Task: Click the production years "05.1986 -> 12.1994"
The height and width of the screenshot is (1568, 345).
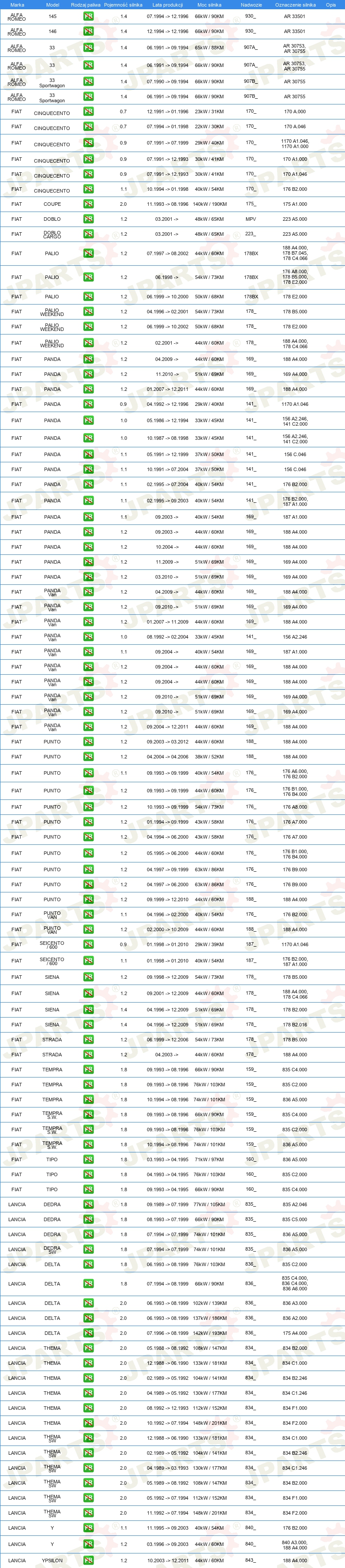Action: click(168, 420)
